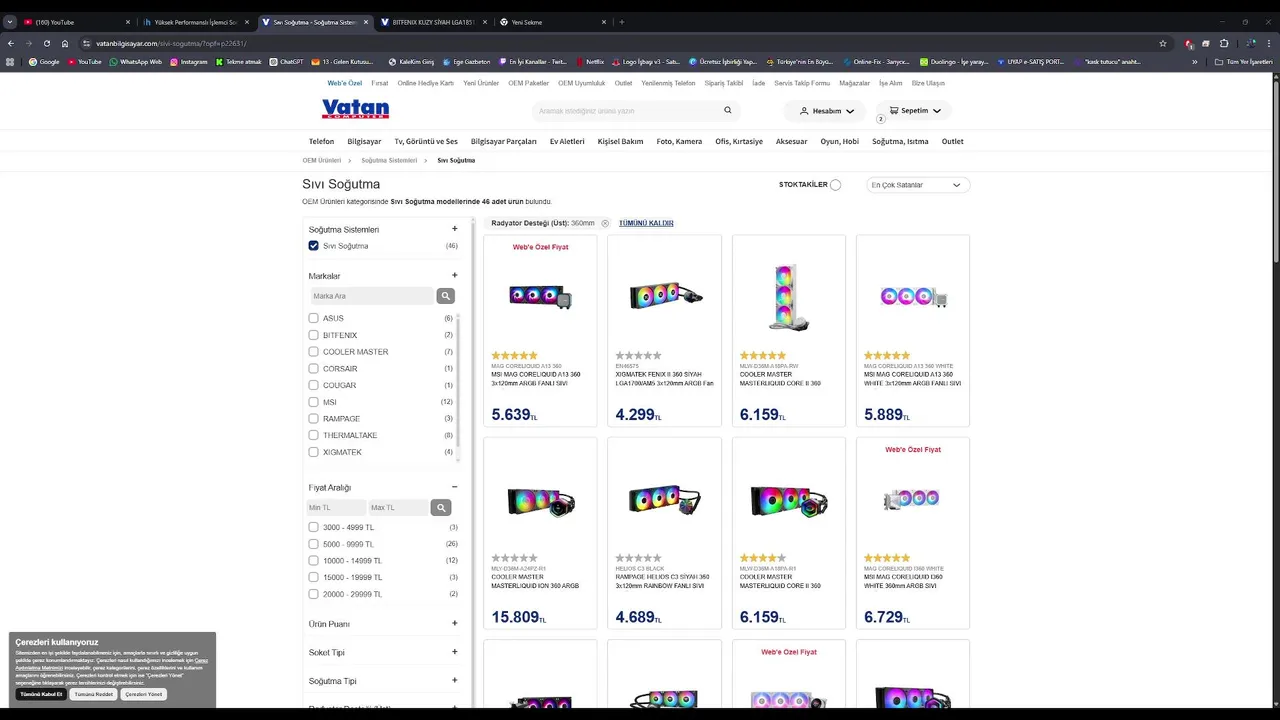Open ChatGPT bookmark
1280x720 pixels.
(x=286, y=62)
